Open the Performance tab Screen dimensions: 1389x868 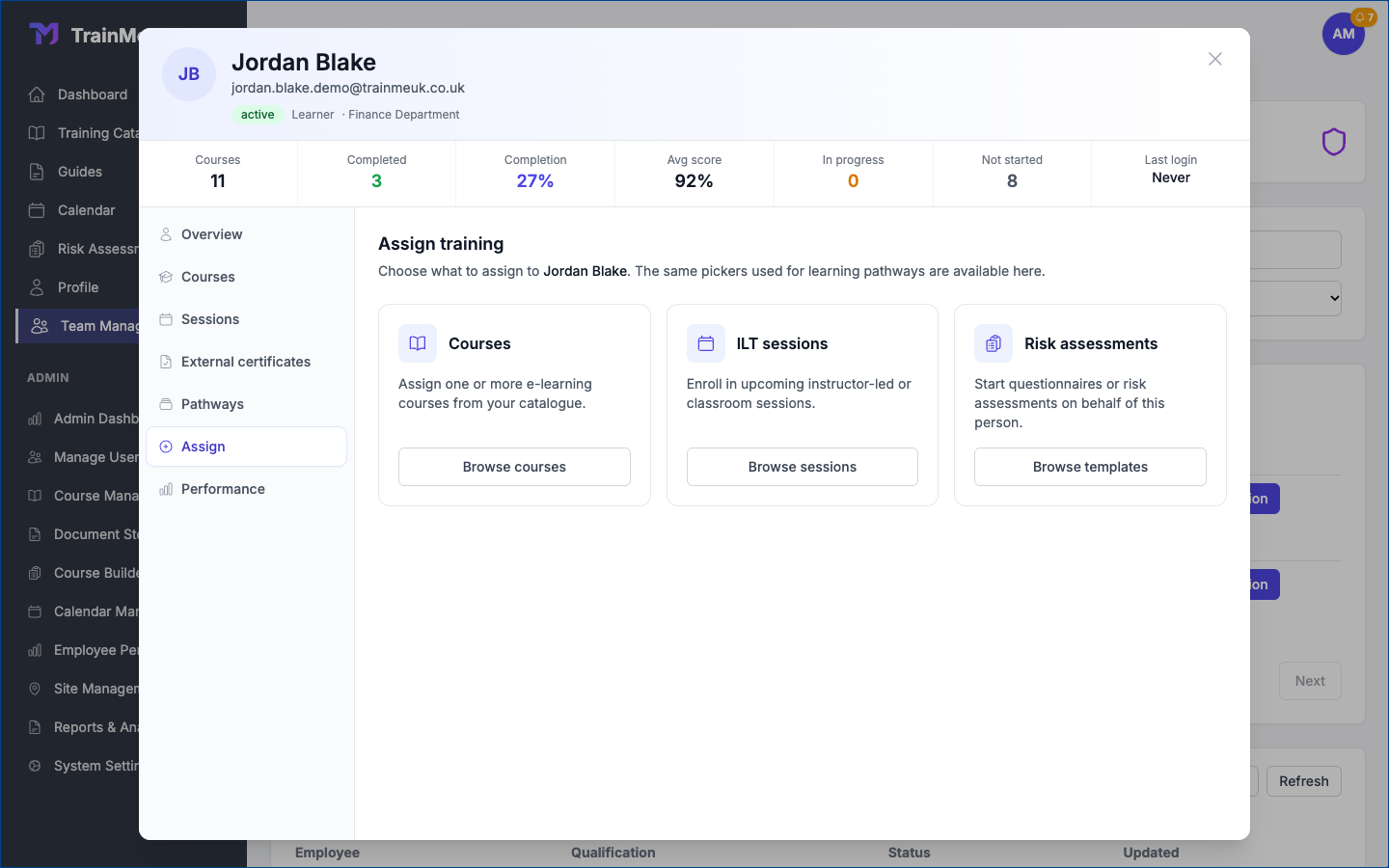[x=246, y=489]
